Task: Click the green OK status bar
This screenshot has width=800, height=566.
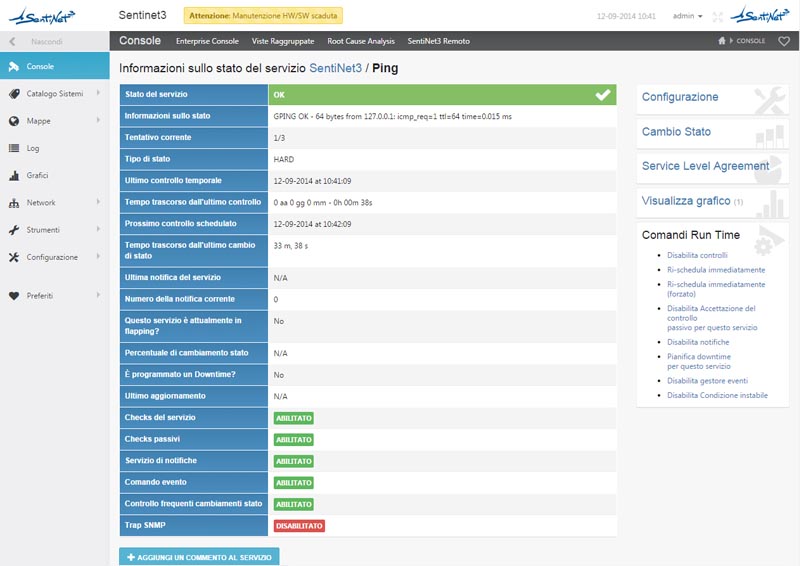Action: point(442,94)
